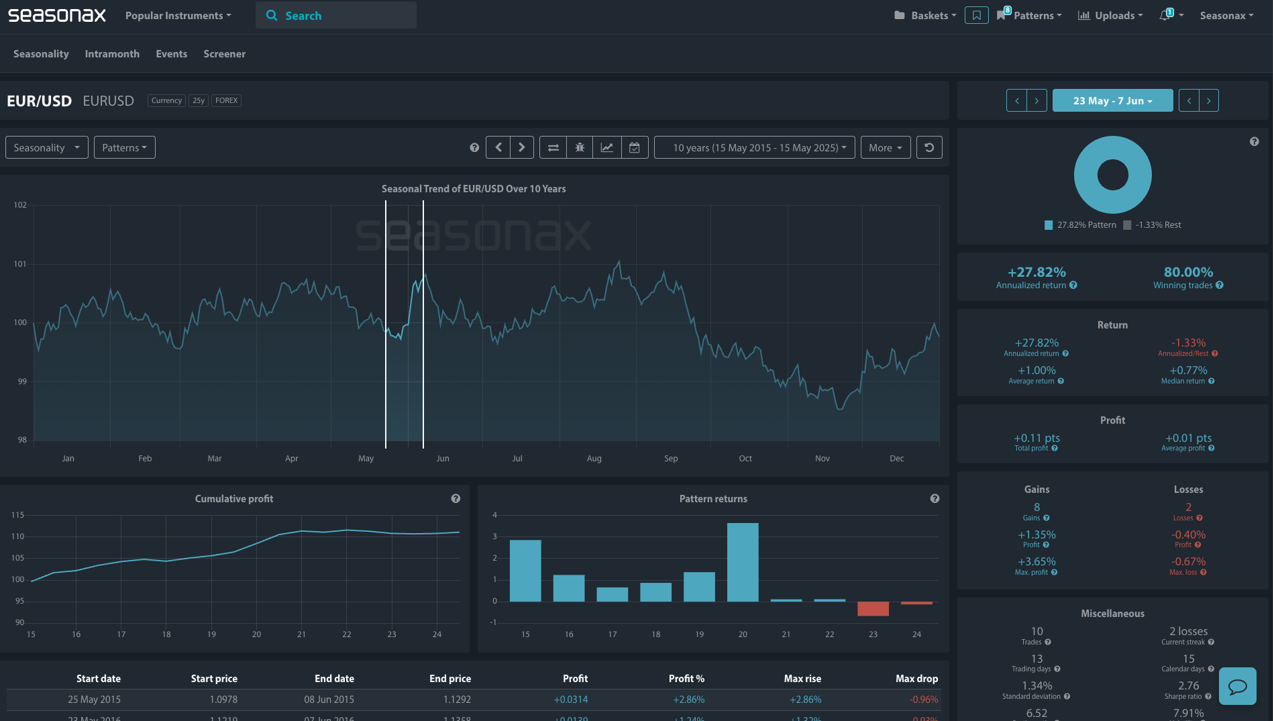Click the 25y tag
This screenshot has height=721, width=1273.
[198, 100]
